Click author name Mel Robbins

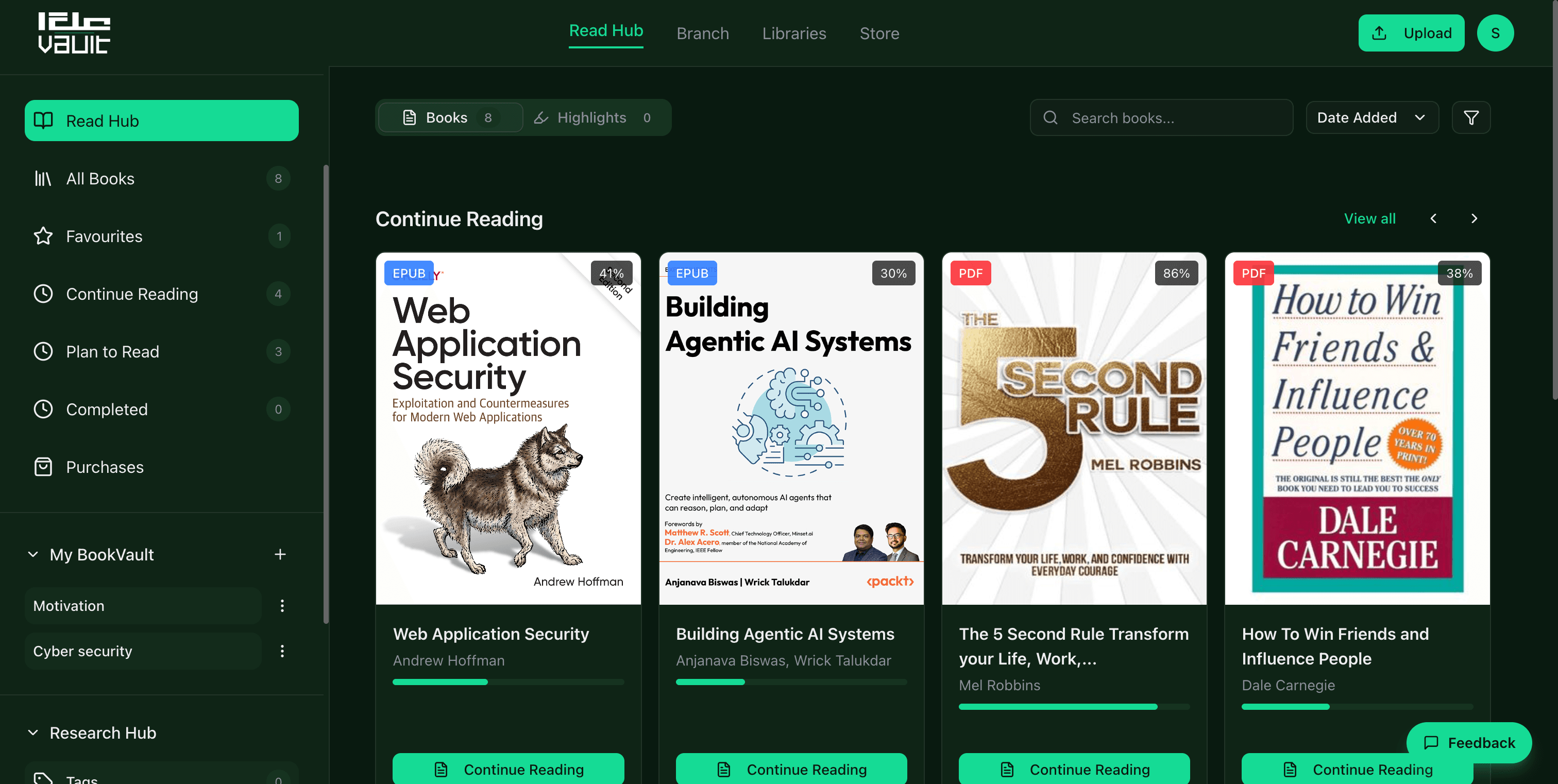point(999,685)
